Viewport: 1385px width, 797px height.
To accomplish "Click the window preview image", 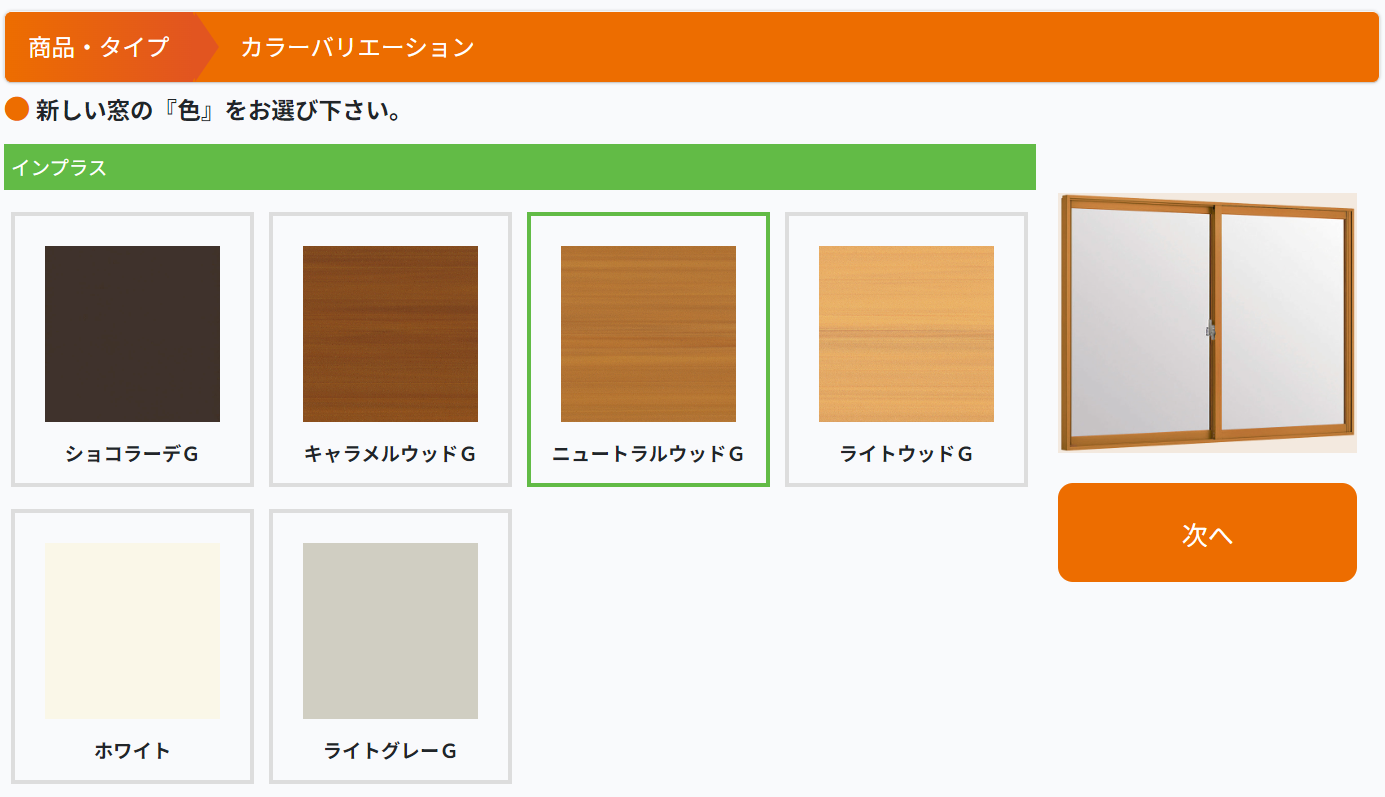I will (x=1207, y=322).
